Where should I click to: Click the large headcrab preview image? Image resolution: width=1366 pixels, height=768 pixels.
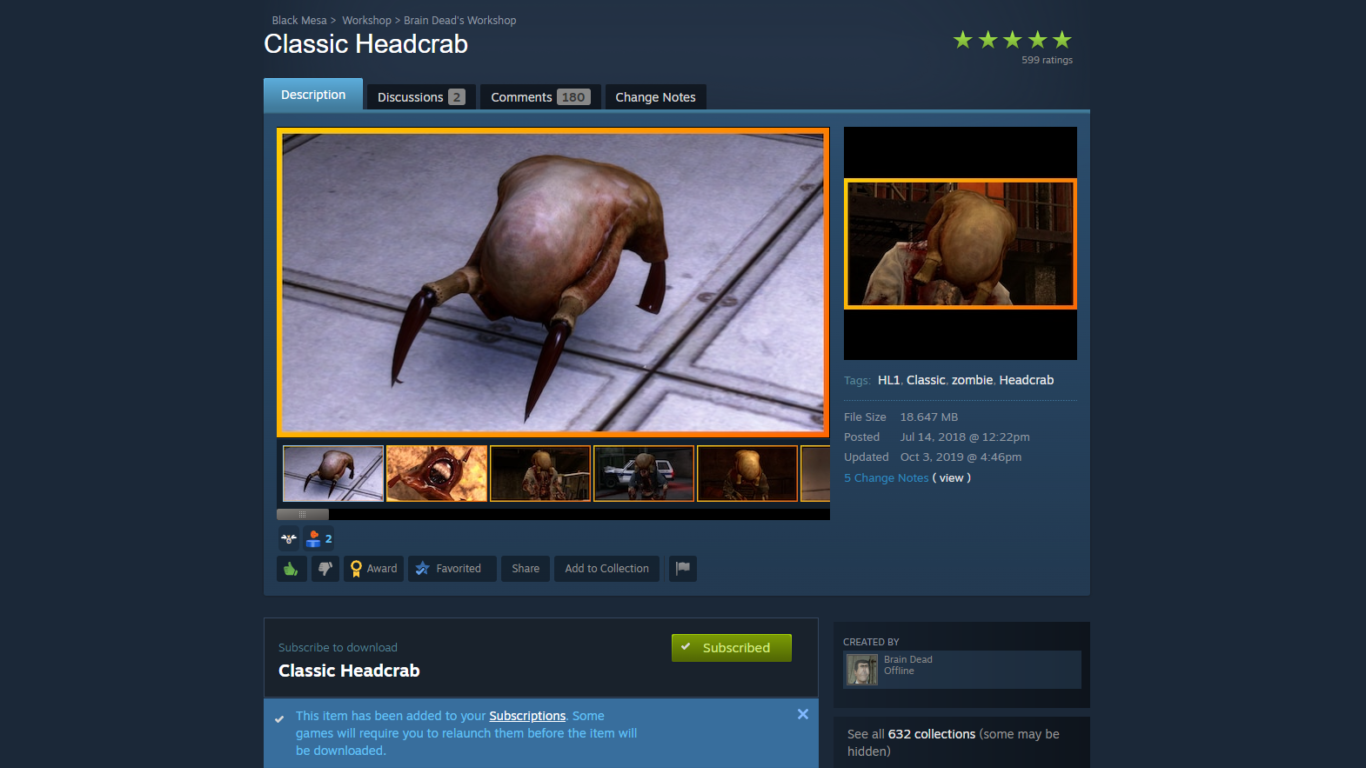coord(553,282)
